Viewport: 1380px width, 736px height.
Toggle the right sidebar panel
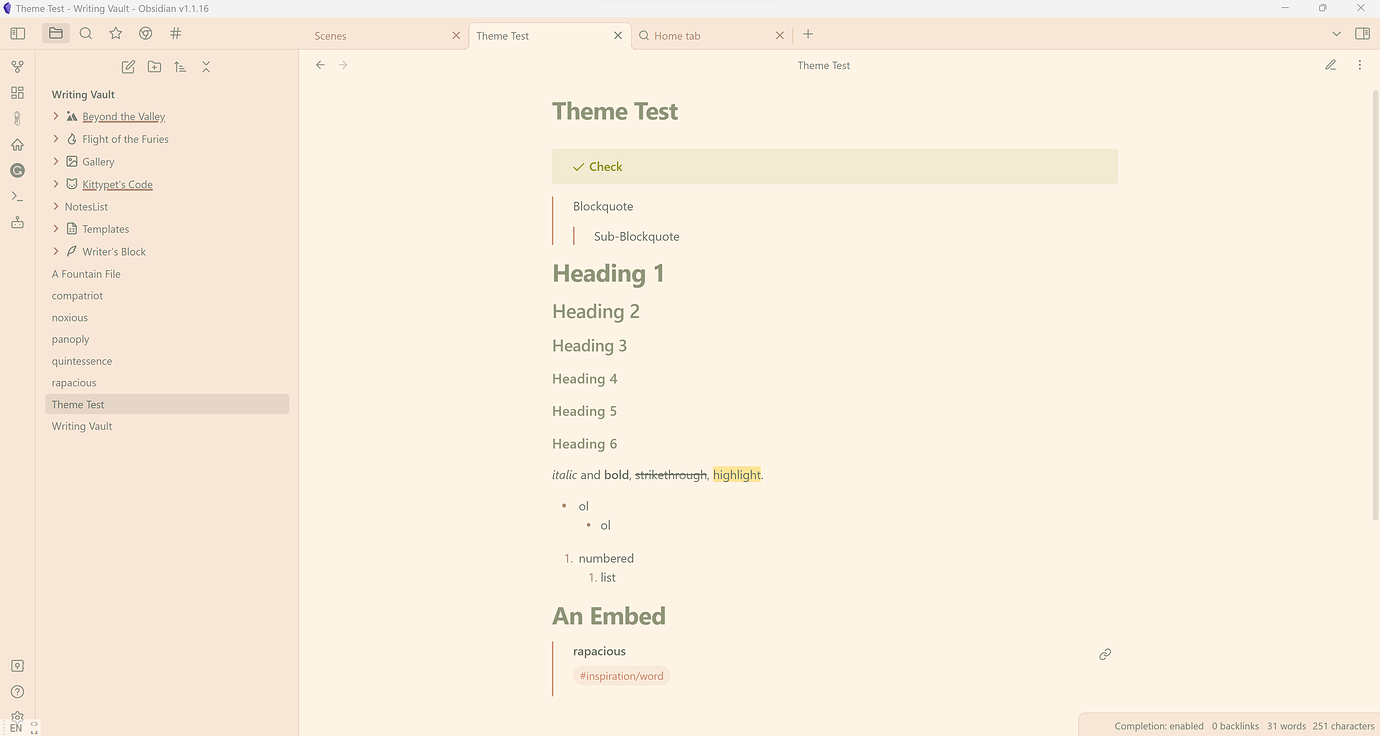(1362, 34)
